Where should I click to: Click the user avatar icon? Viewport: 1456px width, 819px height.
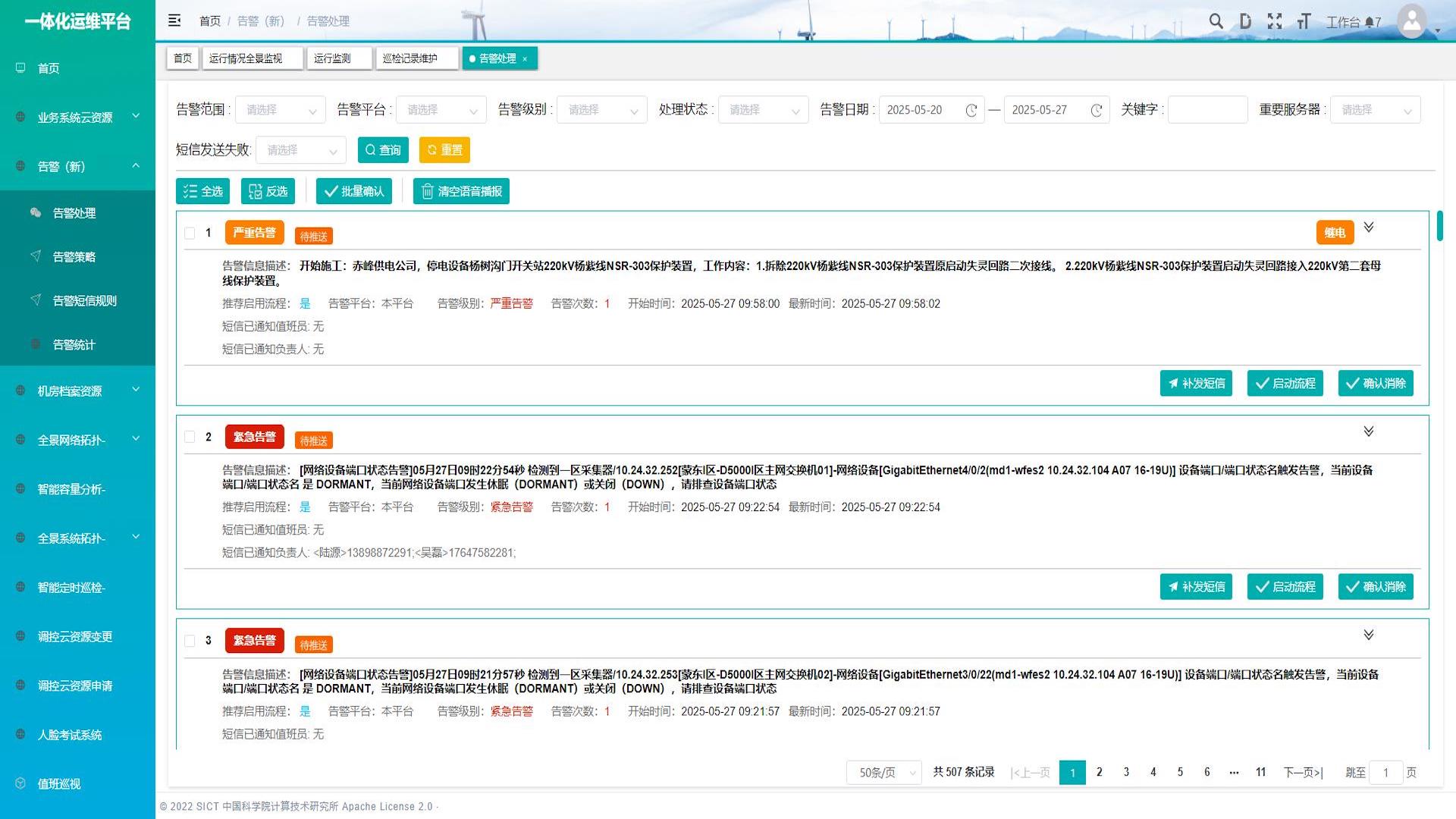(x=1411, y=21)
